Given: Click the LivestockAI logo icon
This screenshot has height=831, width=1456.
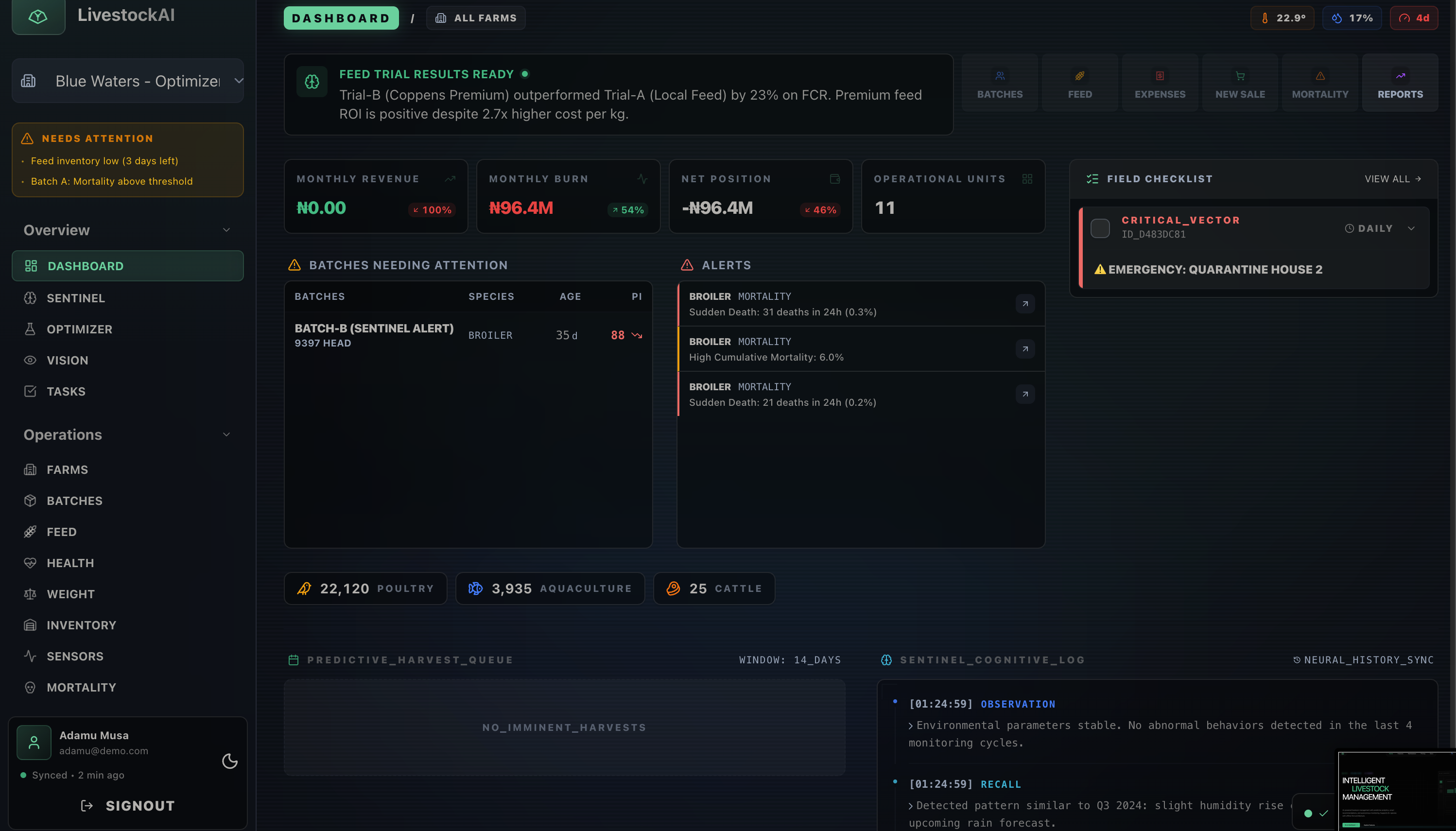Looking at the screenshot, I should [38, 17].
